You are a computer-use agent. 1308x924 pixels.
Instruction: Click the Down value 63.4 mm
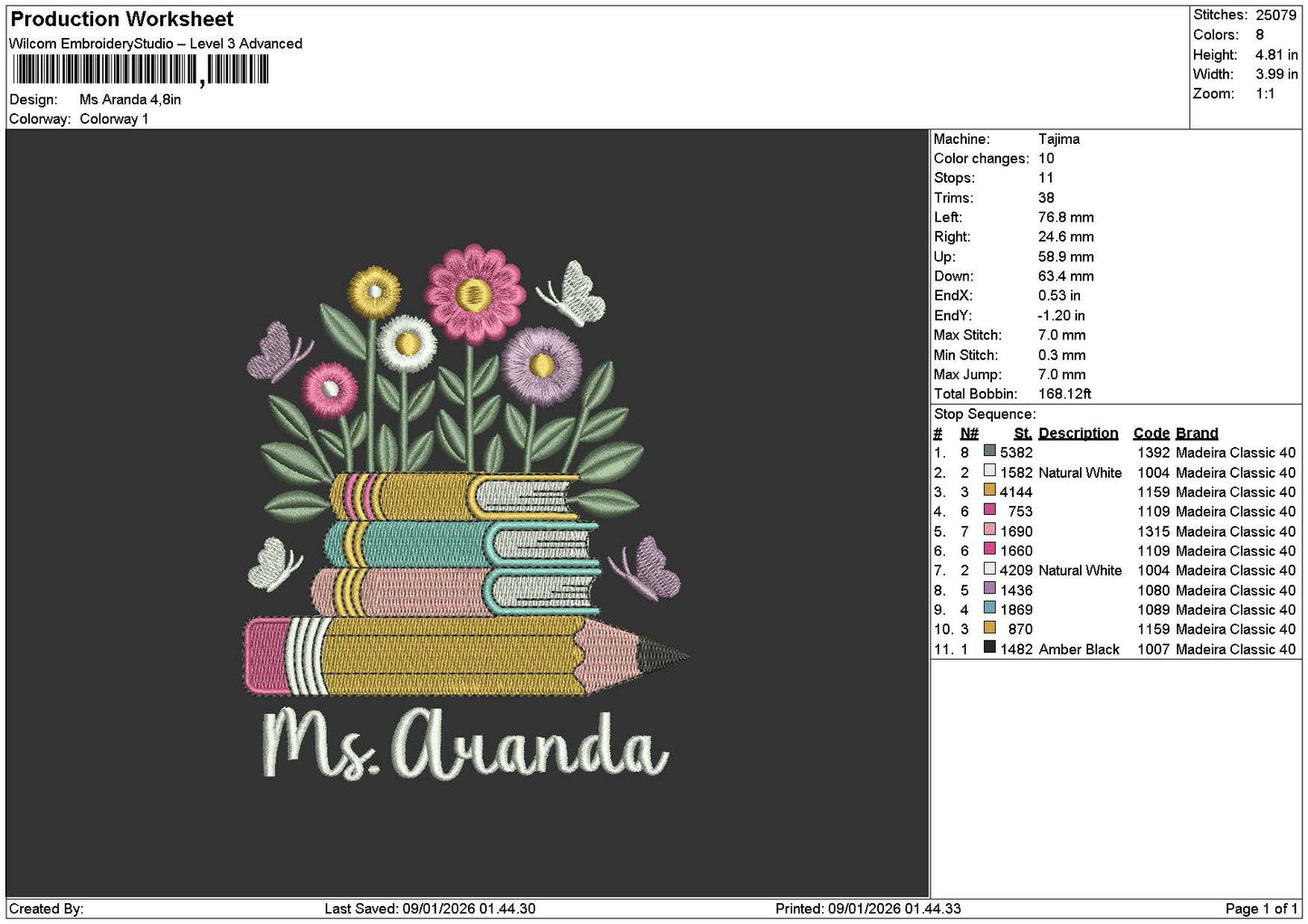(1066, 276)
